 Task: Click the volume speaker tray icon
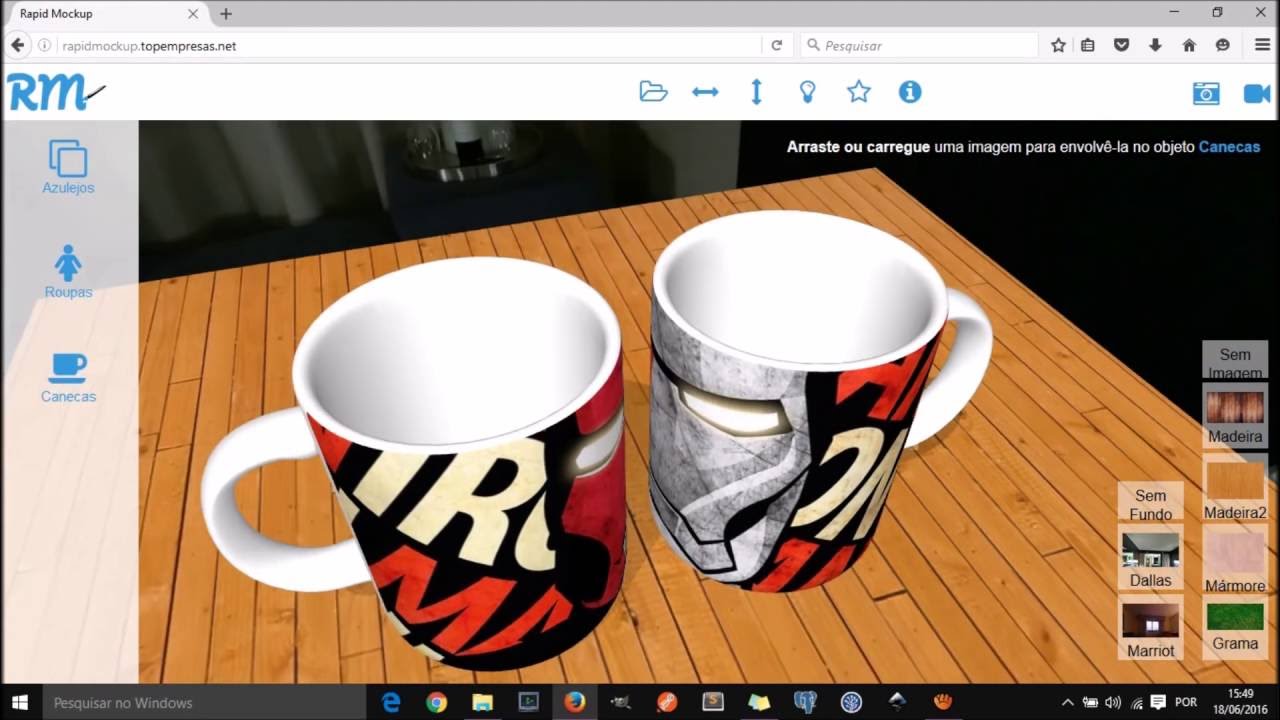[x=1113, y=702]
